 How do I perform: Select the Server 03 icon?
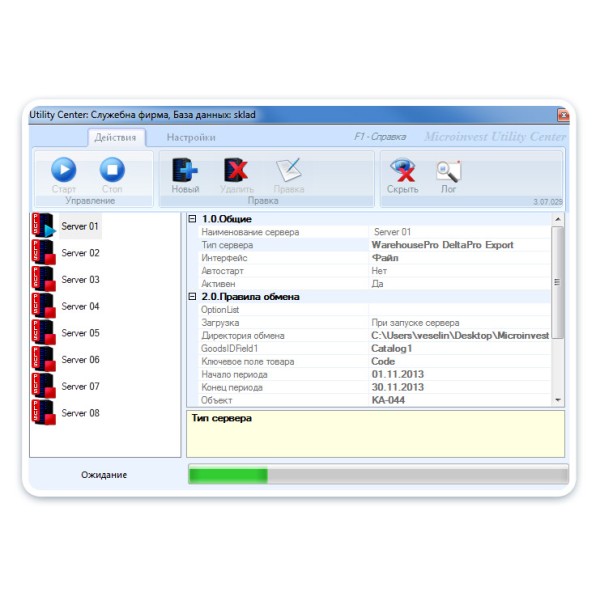click(x=44, y=279)
